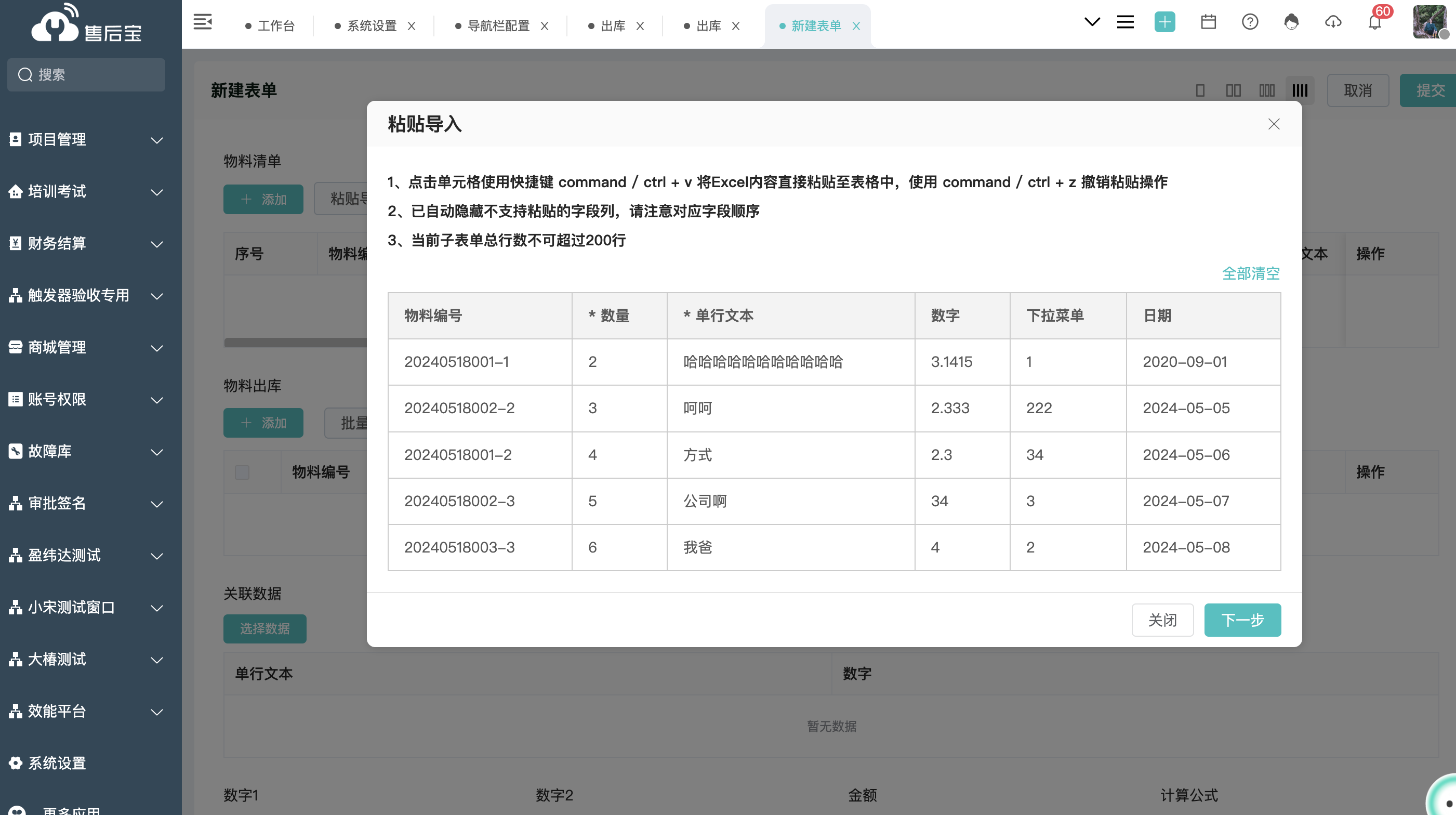This screenshot has width=1456, height=815.
Task: Open the tab list dropdown chevron
Action: click(1092, 22)
